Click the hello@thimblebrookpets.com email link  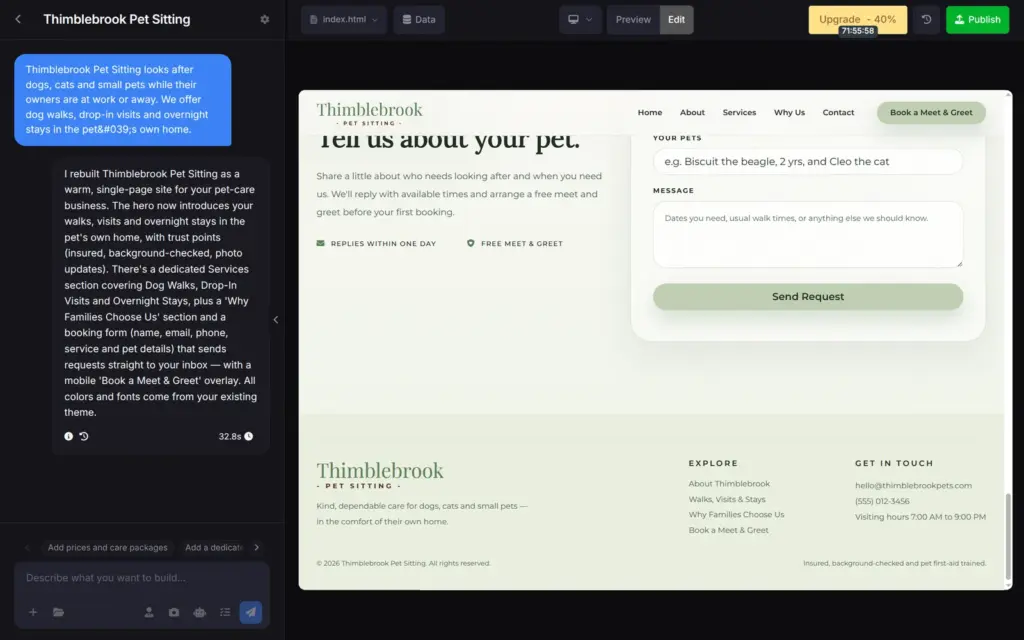tap(913, 486)
